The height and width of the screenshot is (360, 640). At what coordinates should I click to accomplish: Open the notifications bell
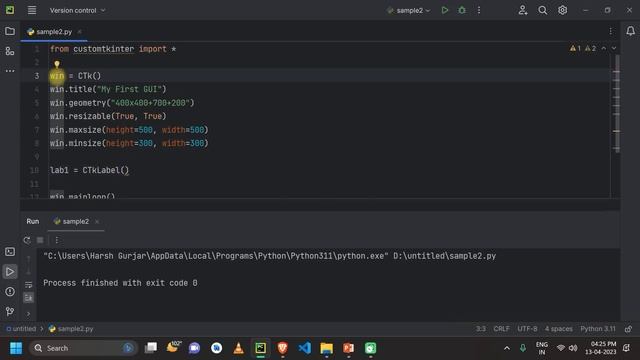(630, 31)
